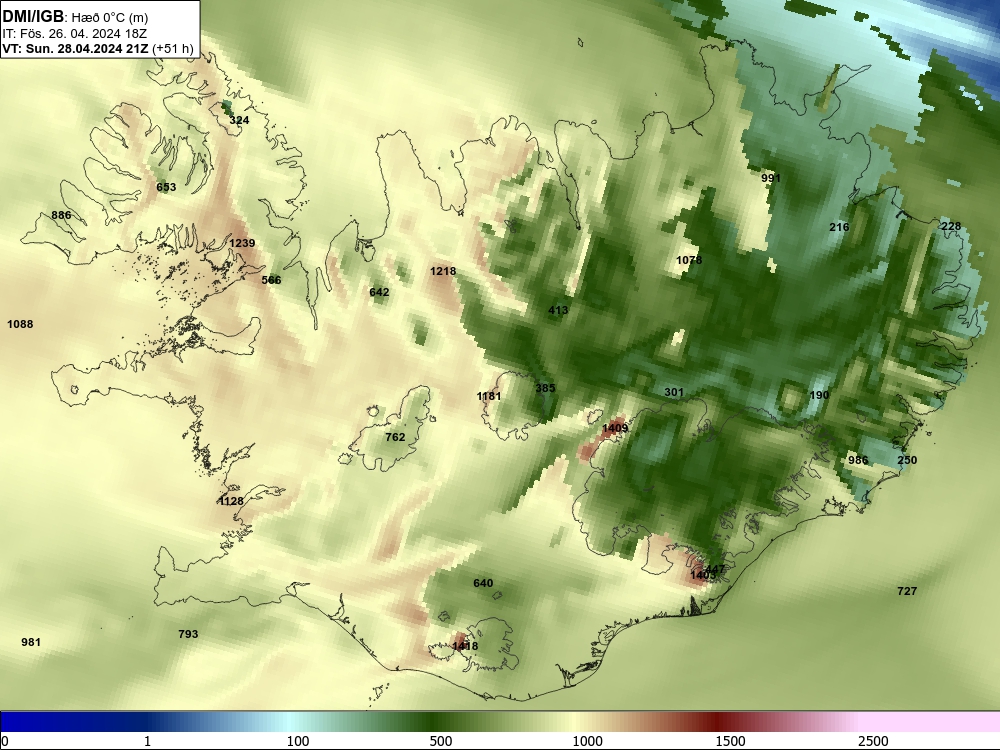The height and width of the screenshot is (750, 1000).
Task: Click the 1078 map value
Action: pyautogui.click(x=689, y=260)
